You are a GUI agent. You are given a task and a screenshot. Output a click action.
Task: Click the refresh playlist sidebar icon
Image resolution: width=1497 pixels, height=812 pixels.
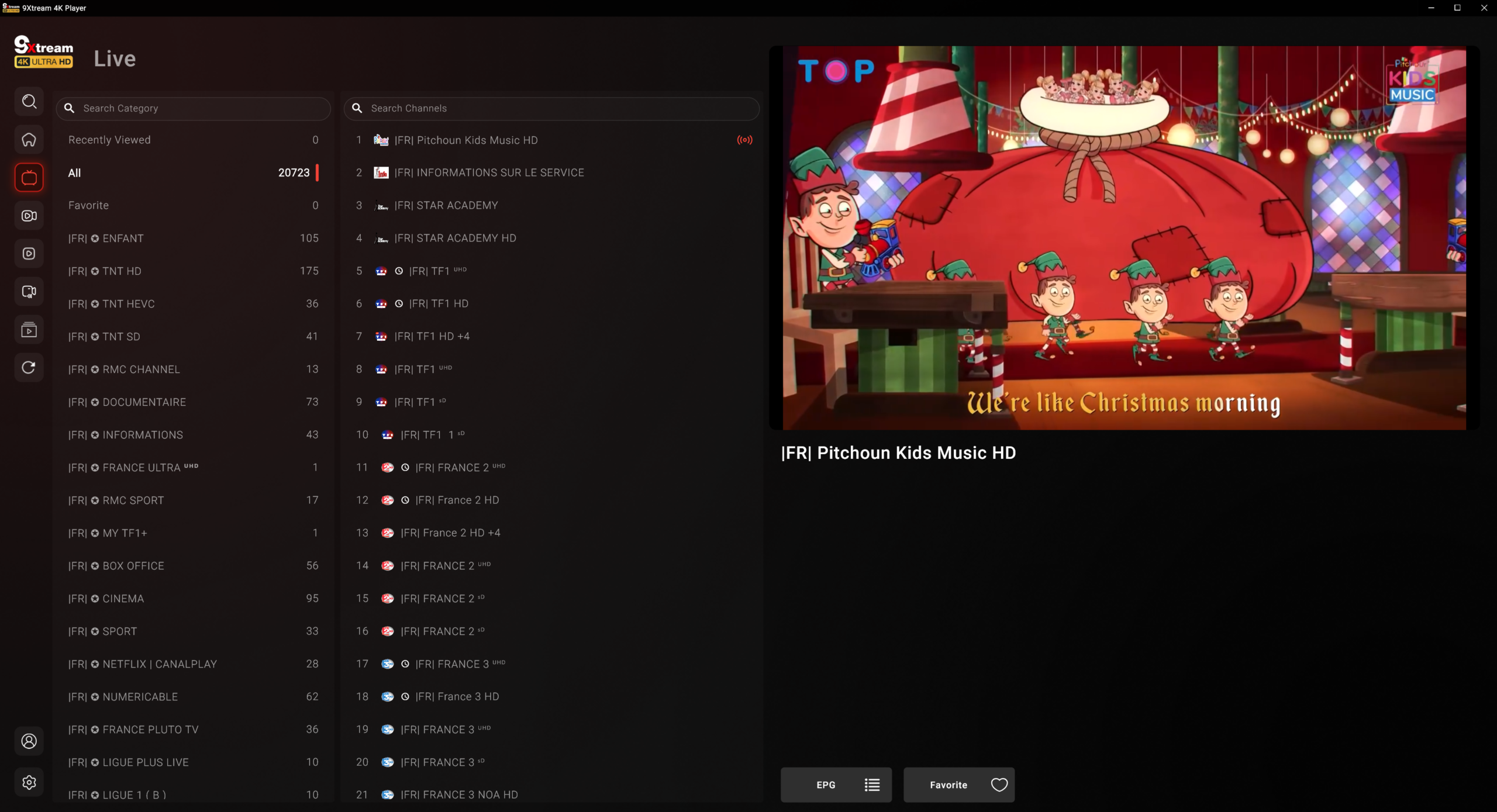tap(29, 368)
